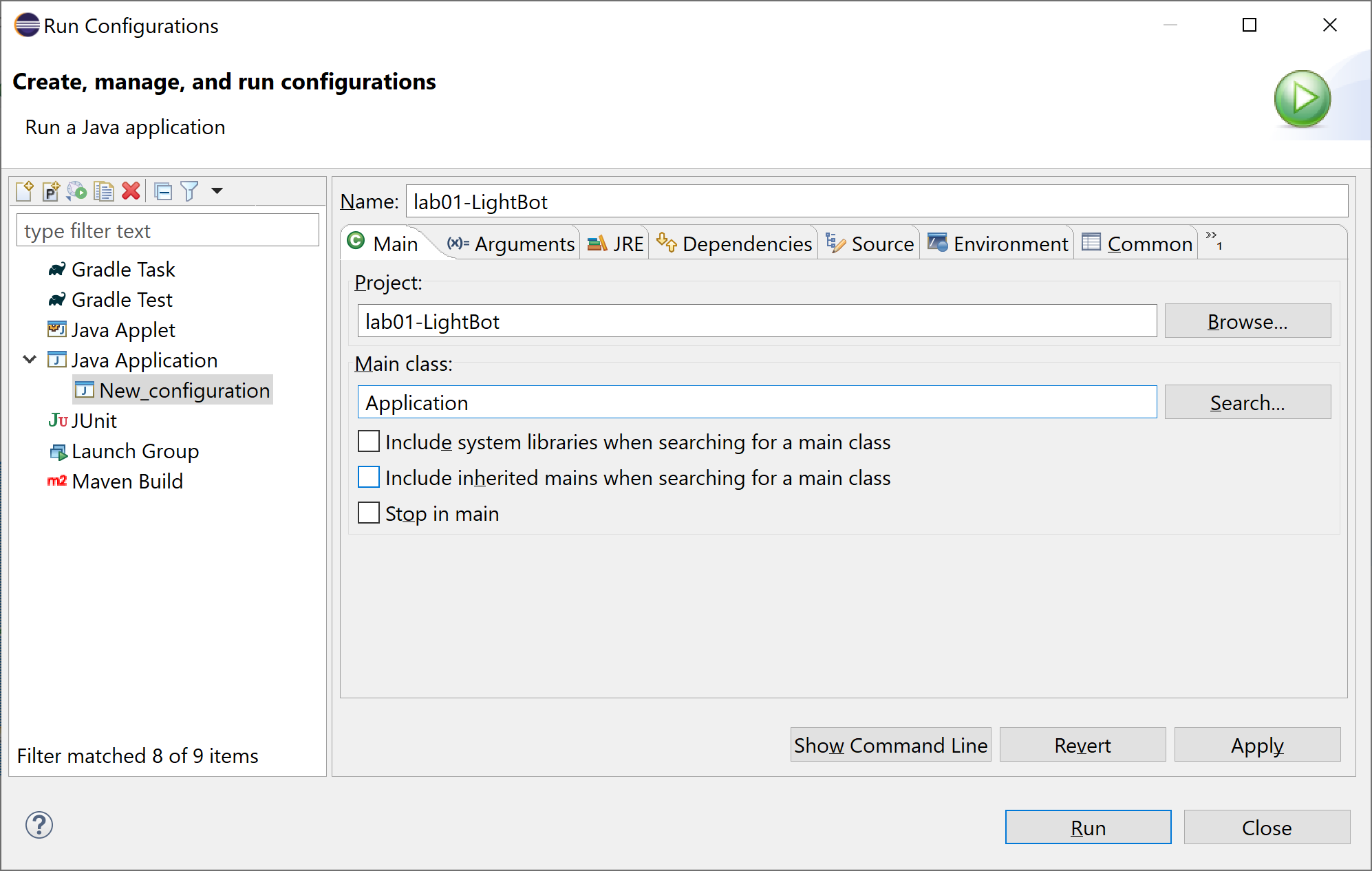Toggle the Stop in main checkbox
The width and height of the screenshot is (1372, 871).
coord(369,513)
